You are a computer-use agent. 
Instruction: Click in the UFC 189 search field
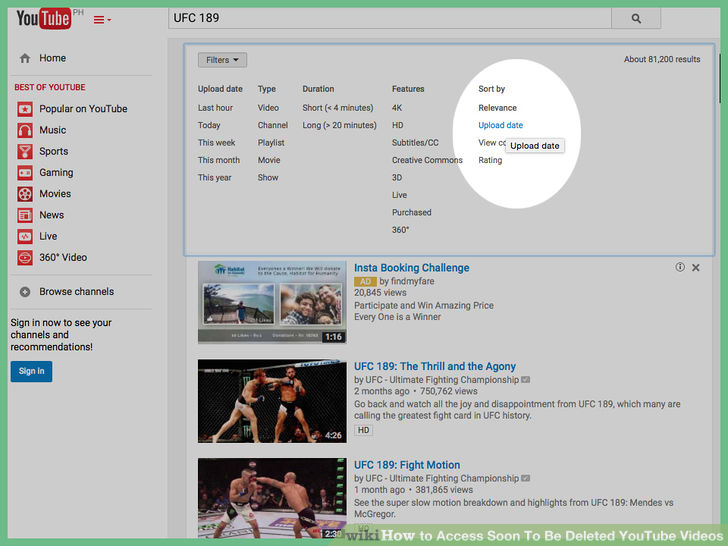click(x=390, y=19)
